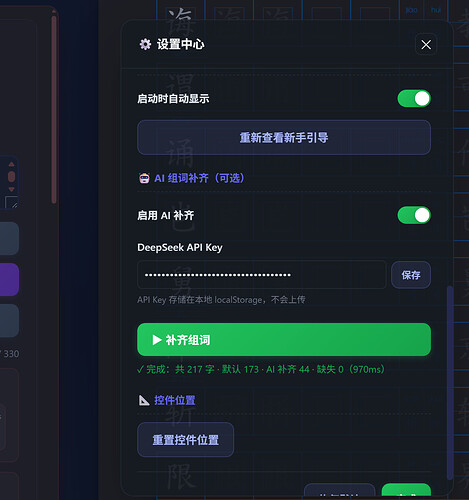Image resolution: width=469 pixels, height=500 pixels.
Task: Click the 重新查看新手引导 button
Action: (x=284, y=137)
